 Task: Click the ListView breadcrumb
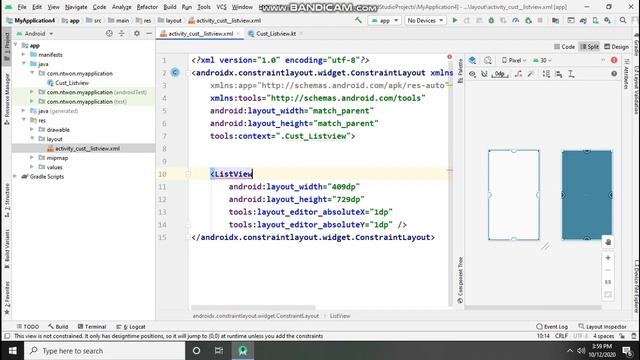click(x=340, y=316)
